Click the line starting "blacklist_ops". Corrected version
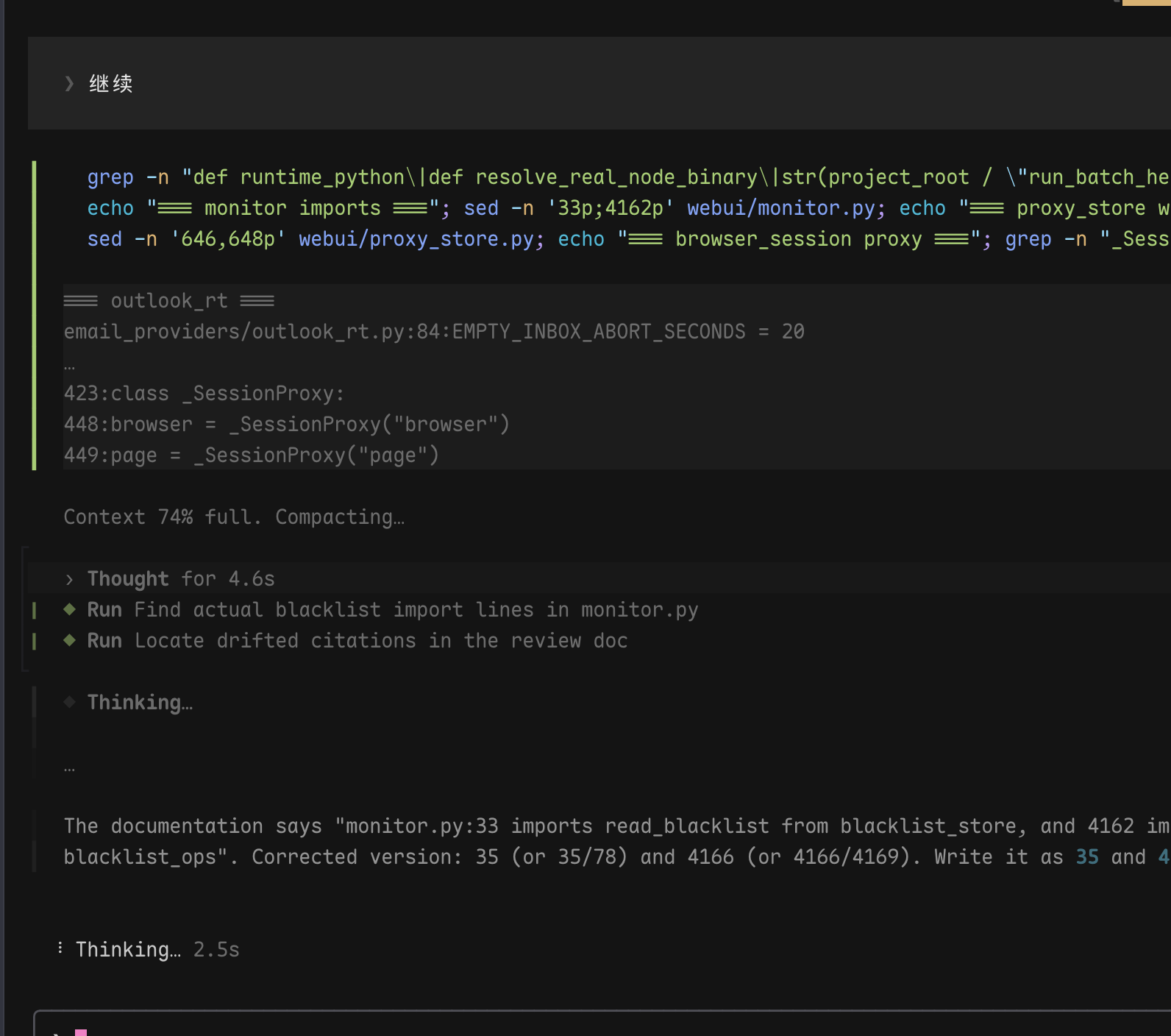1171x1036 pixels. point(616,857)
